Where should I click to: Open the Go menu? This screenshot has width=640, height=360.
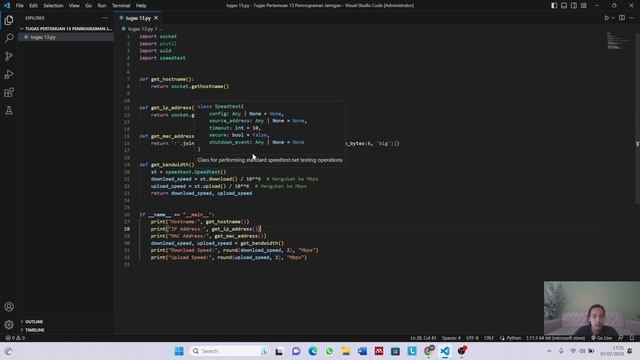pos(89,6)
